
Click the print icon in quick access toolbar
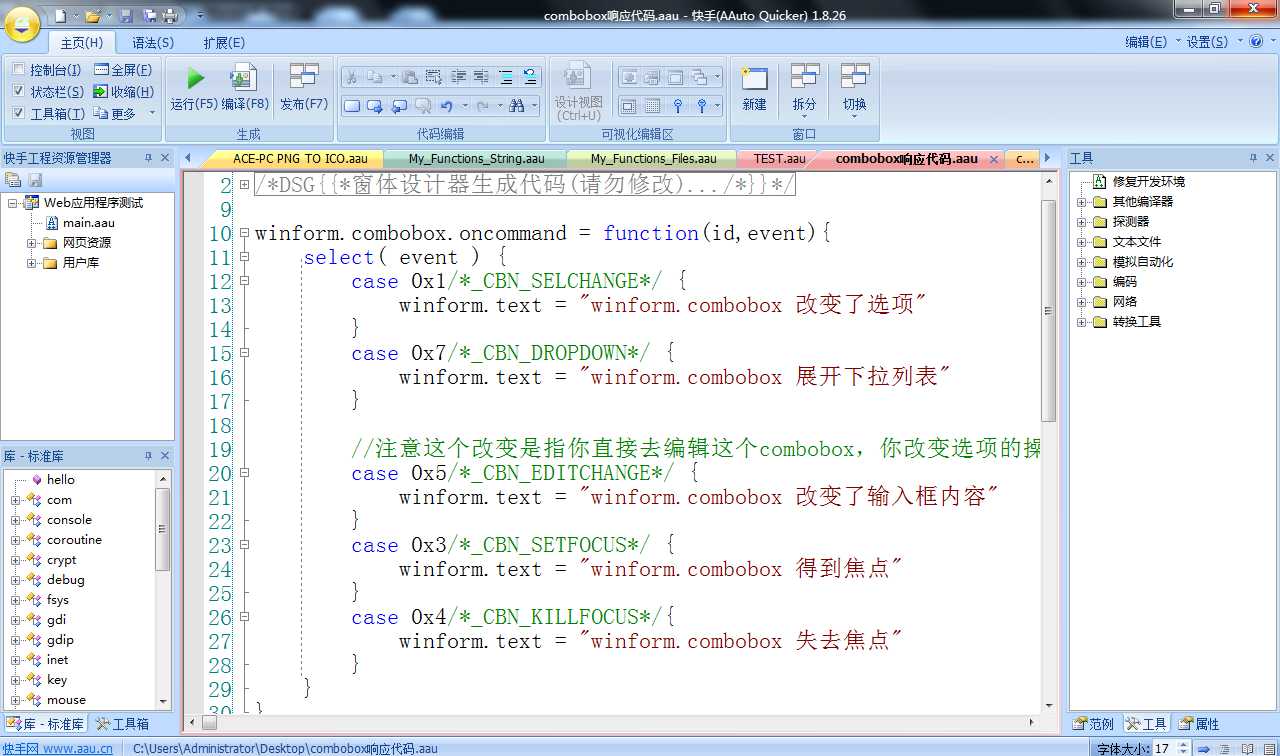(170, 15)
